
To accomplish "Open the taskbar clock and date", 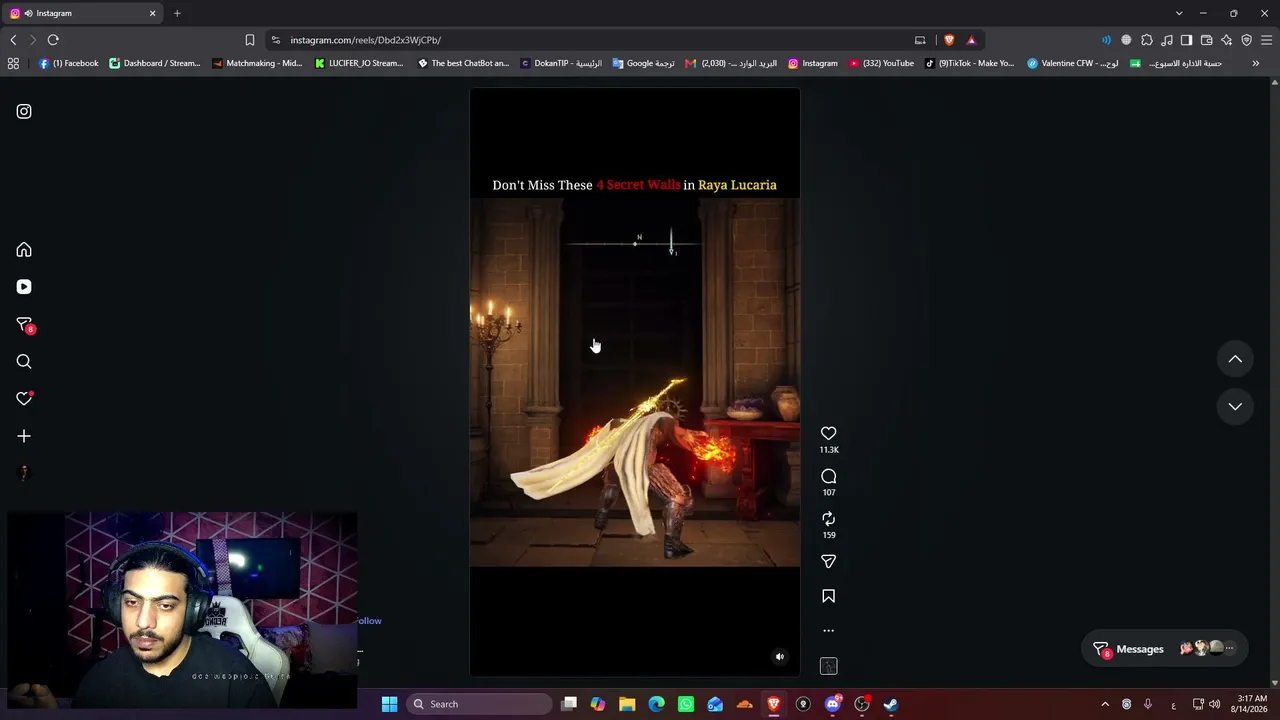I will point(1252,704).
